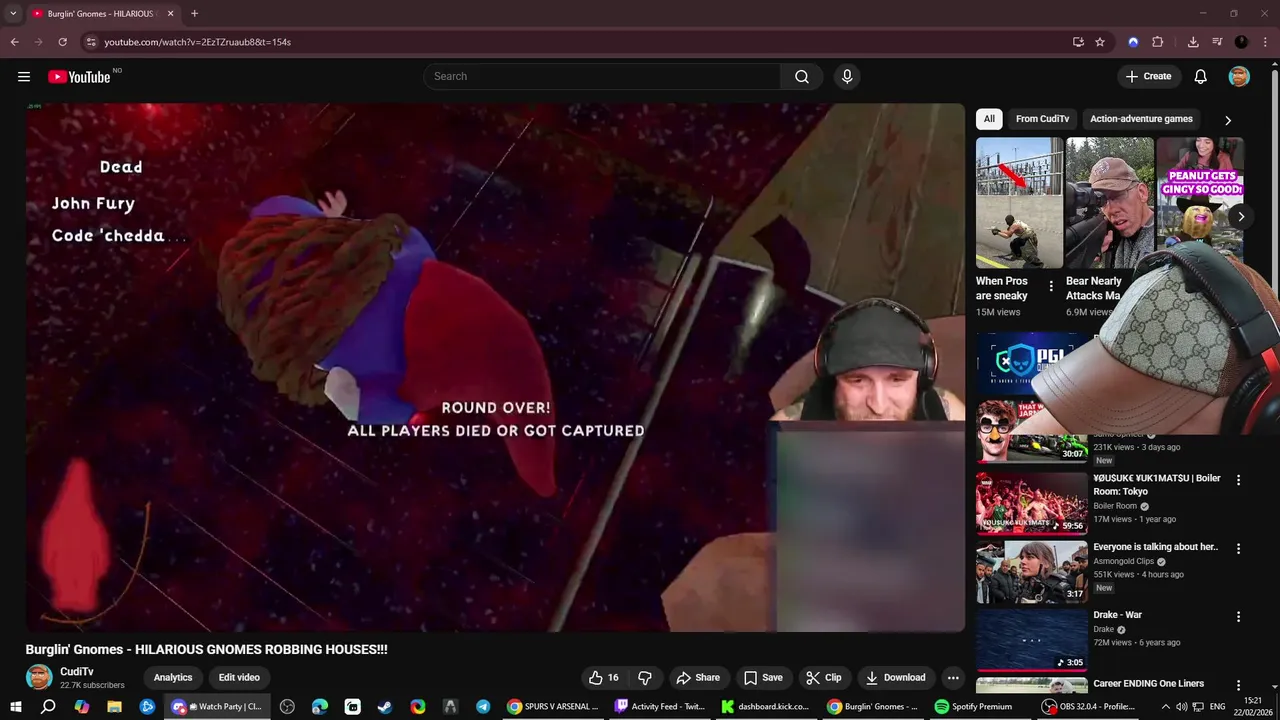Viewport: 1280px width, 720px height.
Task: Advance the shorts shelf with the arrow
Action: (1241, 216)
